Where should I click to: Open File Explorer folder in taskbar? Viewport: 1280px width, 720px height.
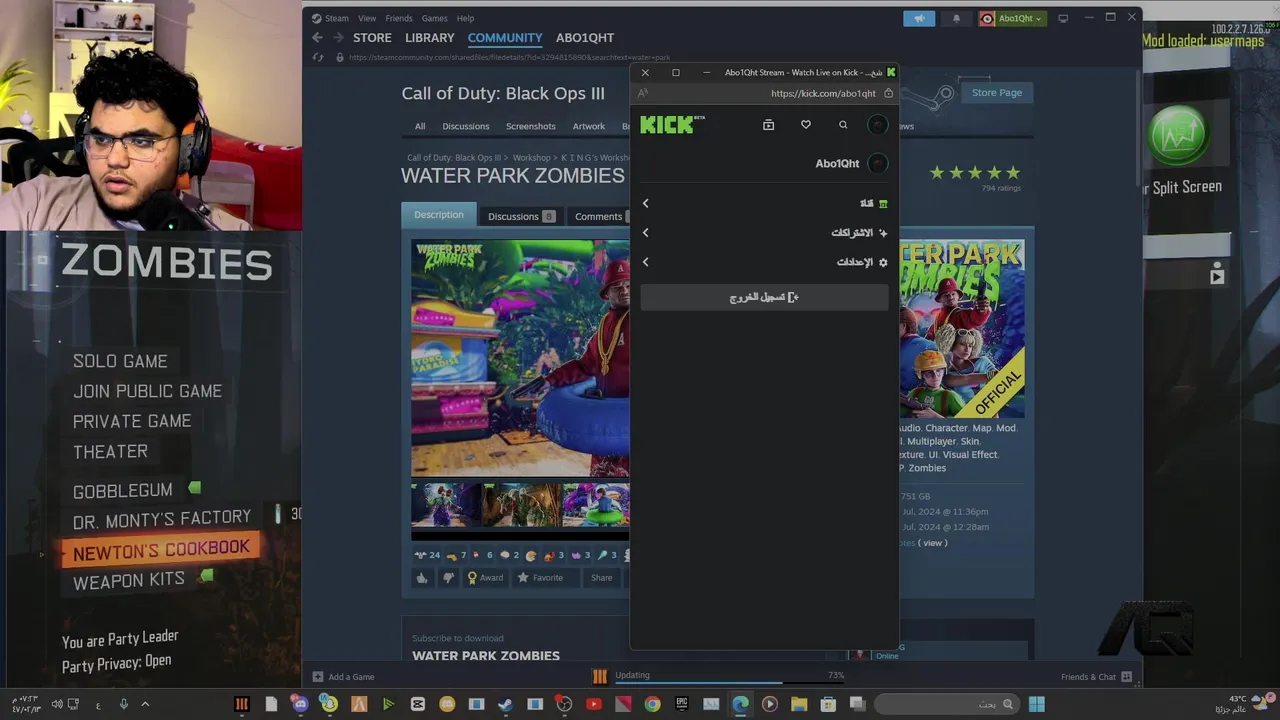(799, 704)
